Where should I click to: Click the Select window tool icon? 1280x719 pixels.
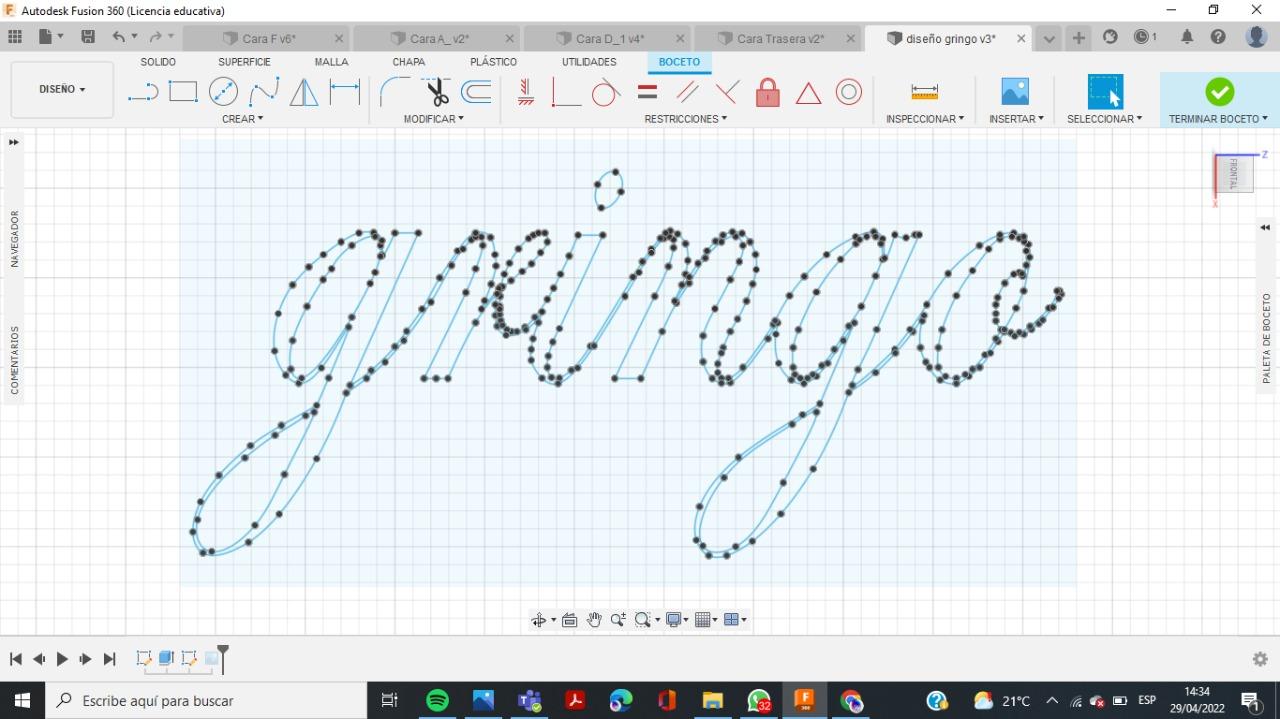1105,92
